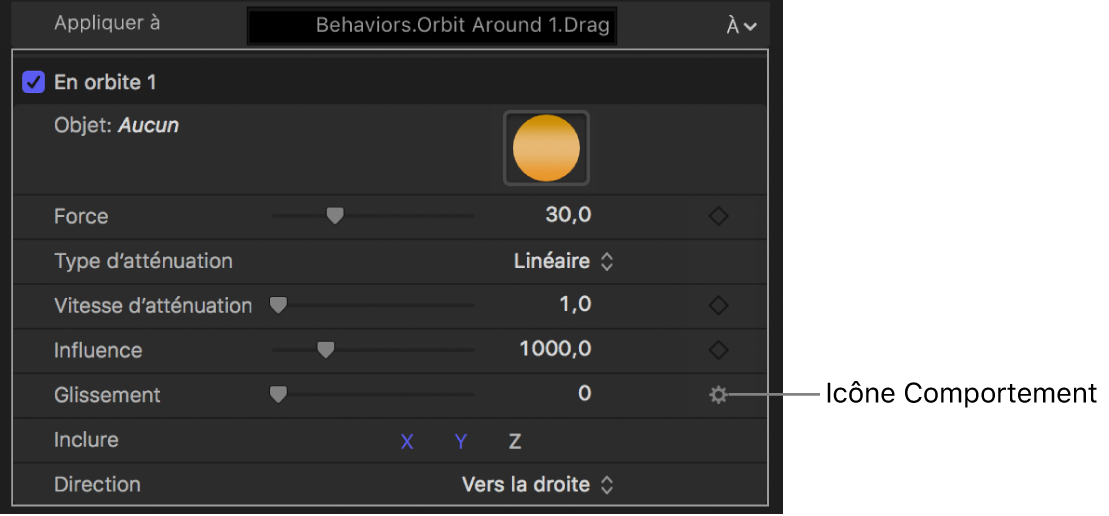Screen dimensions: 1109x516
Task: Click the Influence value 1000,0
Action: [x=555, y=349]
